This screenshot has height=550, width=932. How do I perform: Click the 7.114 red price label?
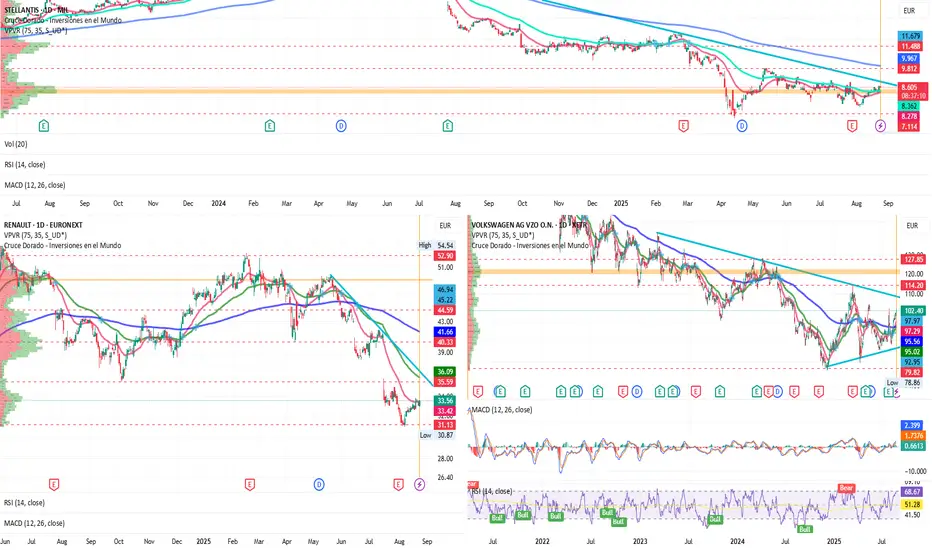pyautogui.click(x=909, y=127)
